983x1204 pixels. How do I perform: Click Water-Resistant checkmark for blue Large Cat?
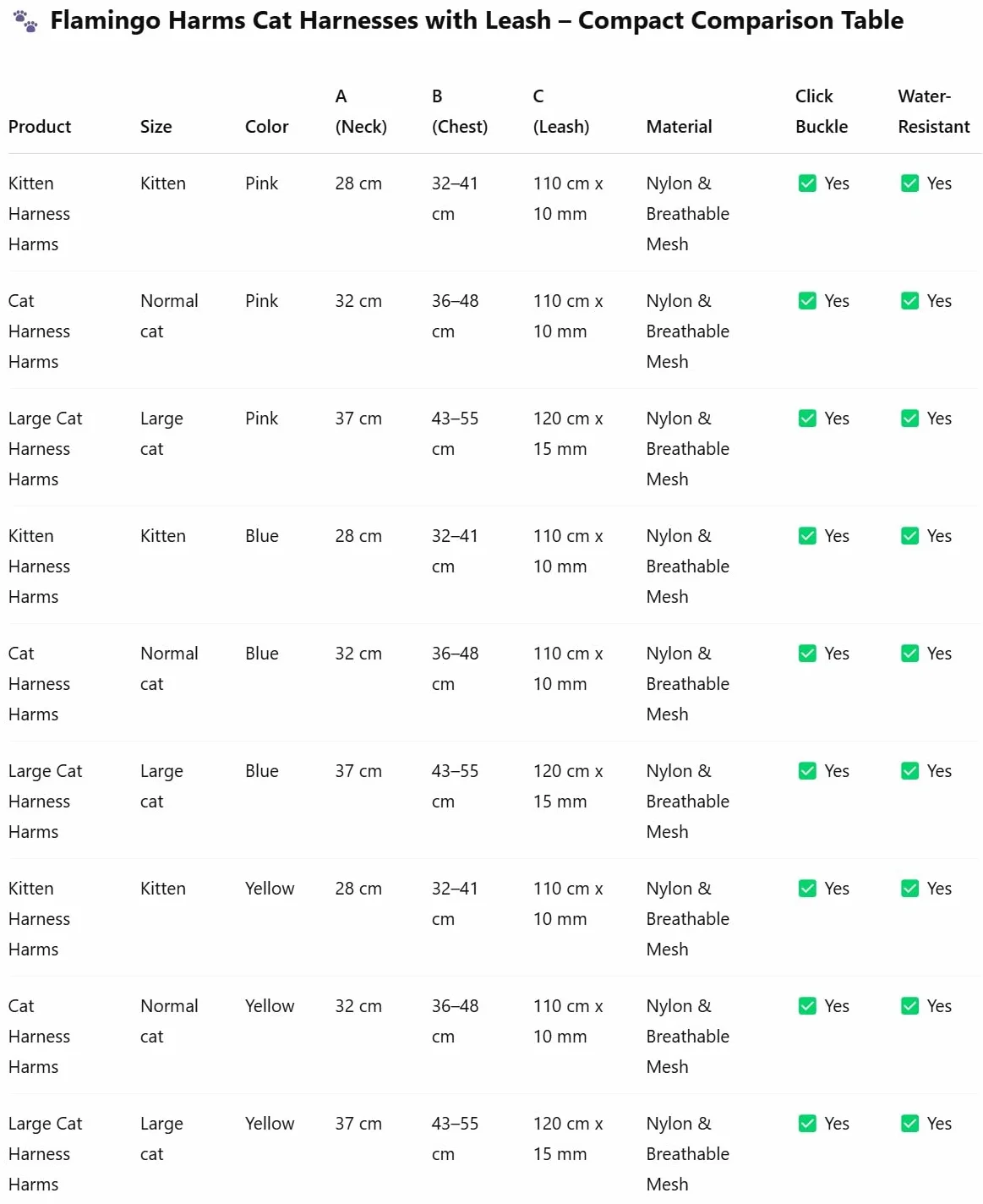click(x=909, y=771)
